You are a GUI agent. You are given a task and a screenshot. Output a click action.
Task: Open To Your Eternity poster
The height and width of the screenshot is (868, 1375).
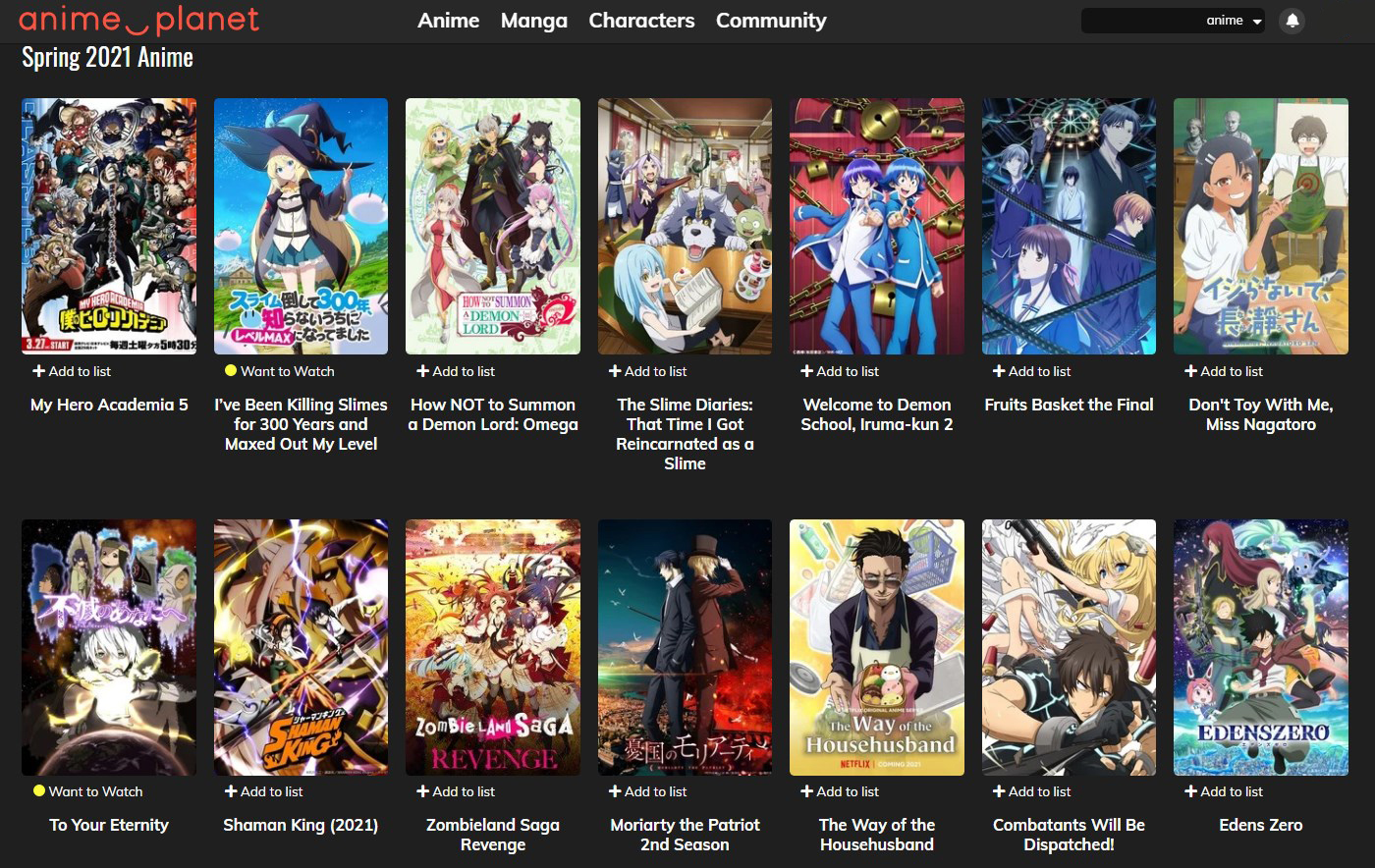tap(109, 647)
